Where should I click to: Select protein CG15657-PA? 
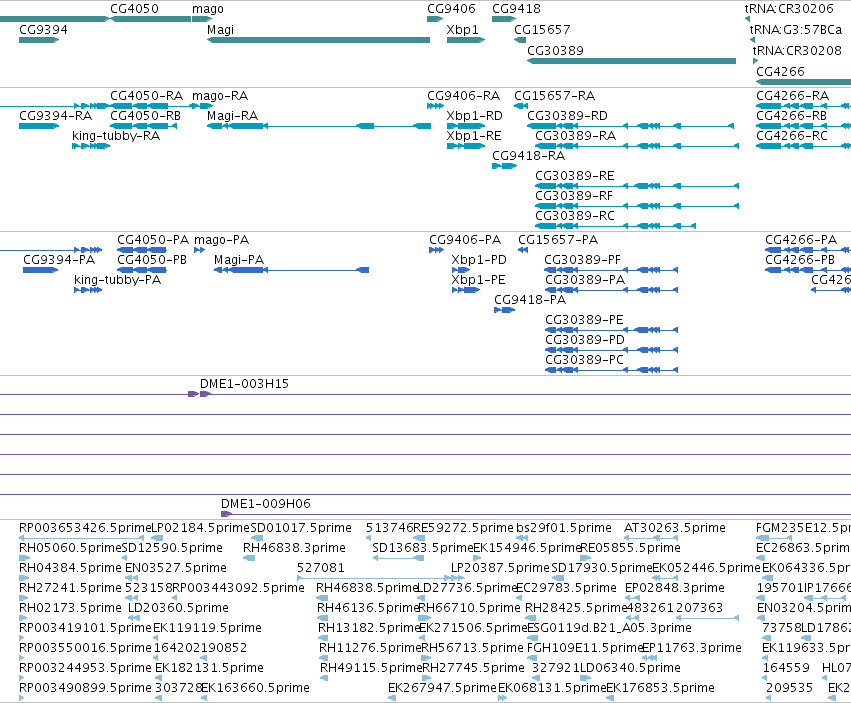[523, 250]
